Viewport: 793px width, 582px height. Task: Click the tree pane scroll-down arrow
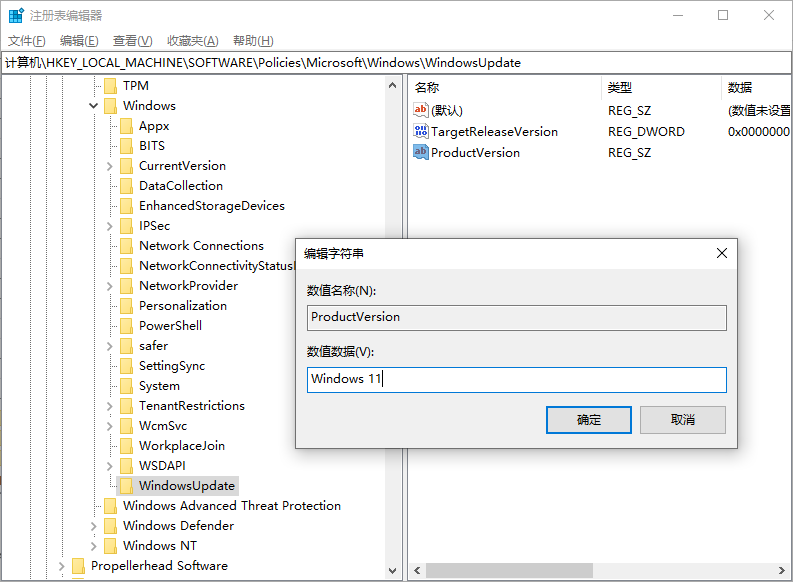(x=392, y=571)
